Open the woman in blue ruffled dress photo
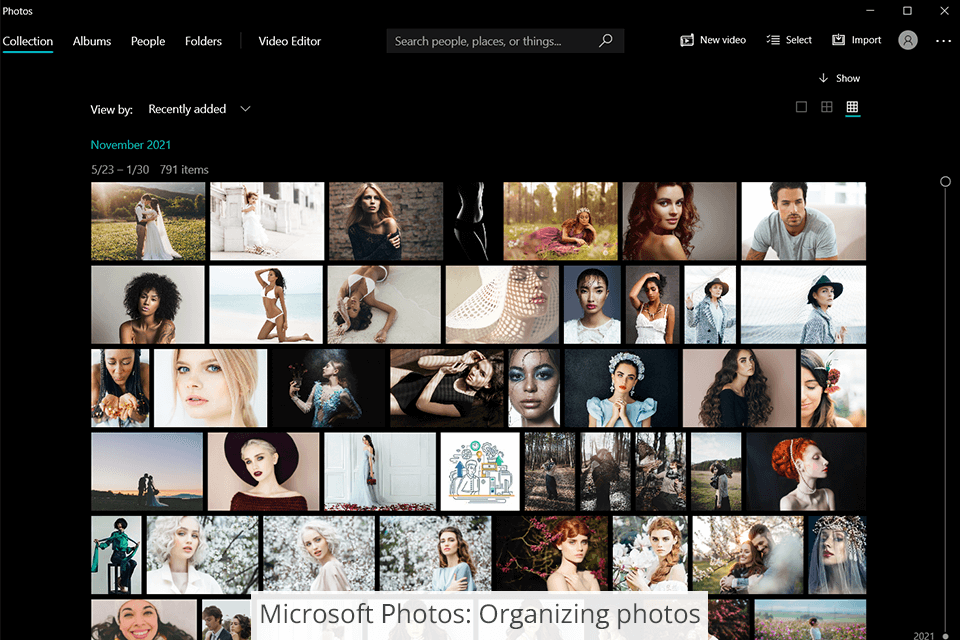 pyautogui.click(x=621, y=388)
